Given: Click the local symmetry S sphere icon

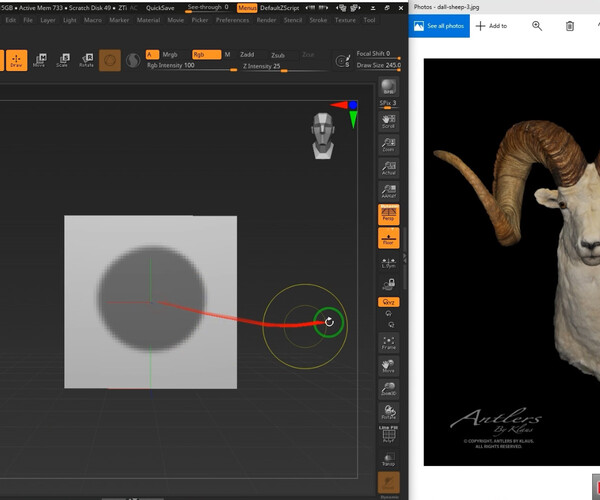Looking at the screenshot, I should coord(133,60).
